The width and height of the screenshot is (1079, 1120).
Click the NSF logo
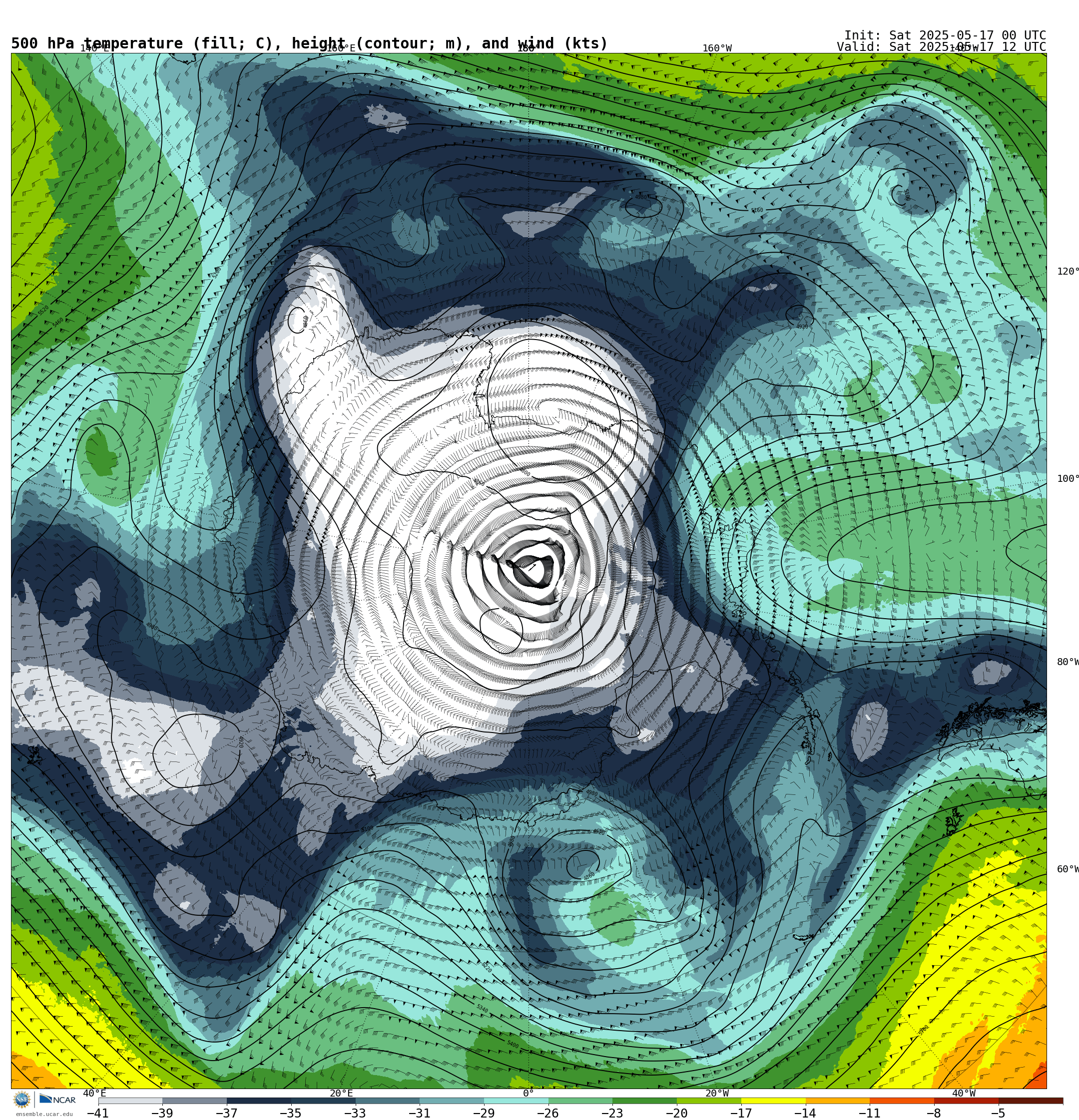point(21,1100)
